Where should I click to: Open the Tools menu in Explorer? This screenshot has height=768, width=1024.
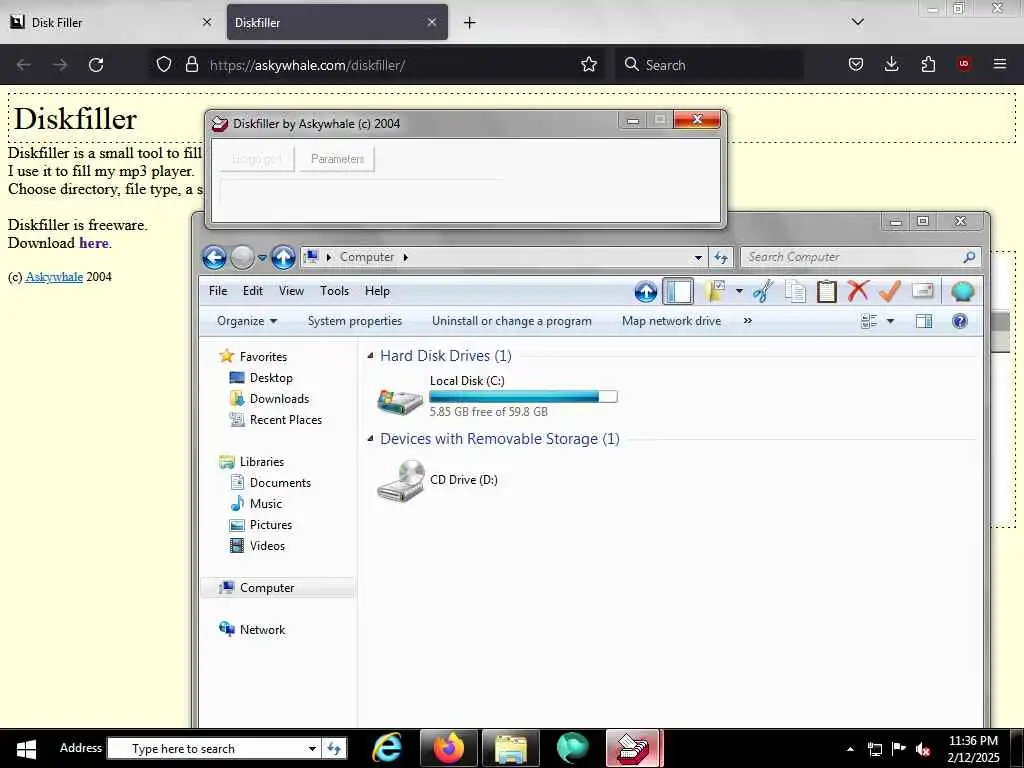tap(334, 291)
